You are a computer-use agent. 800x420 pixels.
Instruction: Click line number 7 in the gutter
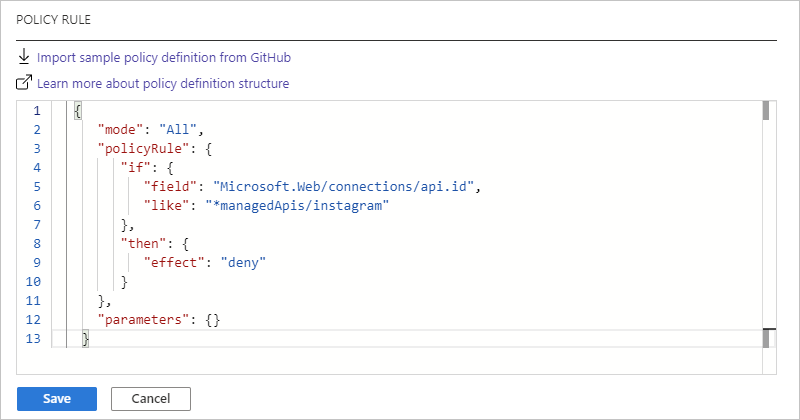(x=36, y=226)
